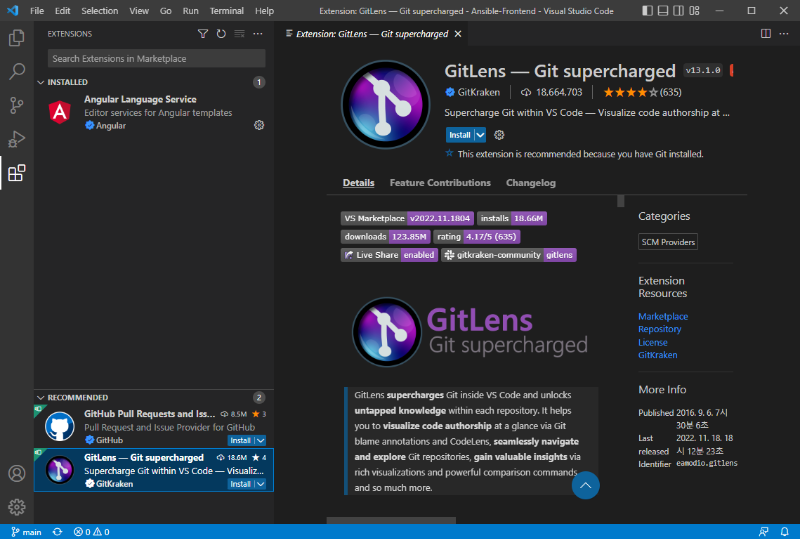
Task: Click the details page vertical scrollbar thumb
Action: point(620,201)
